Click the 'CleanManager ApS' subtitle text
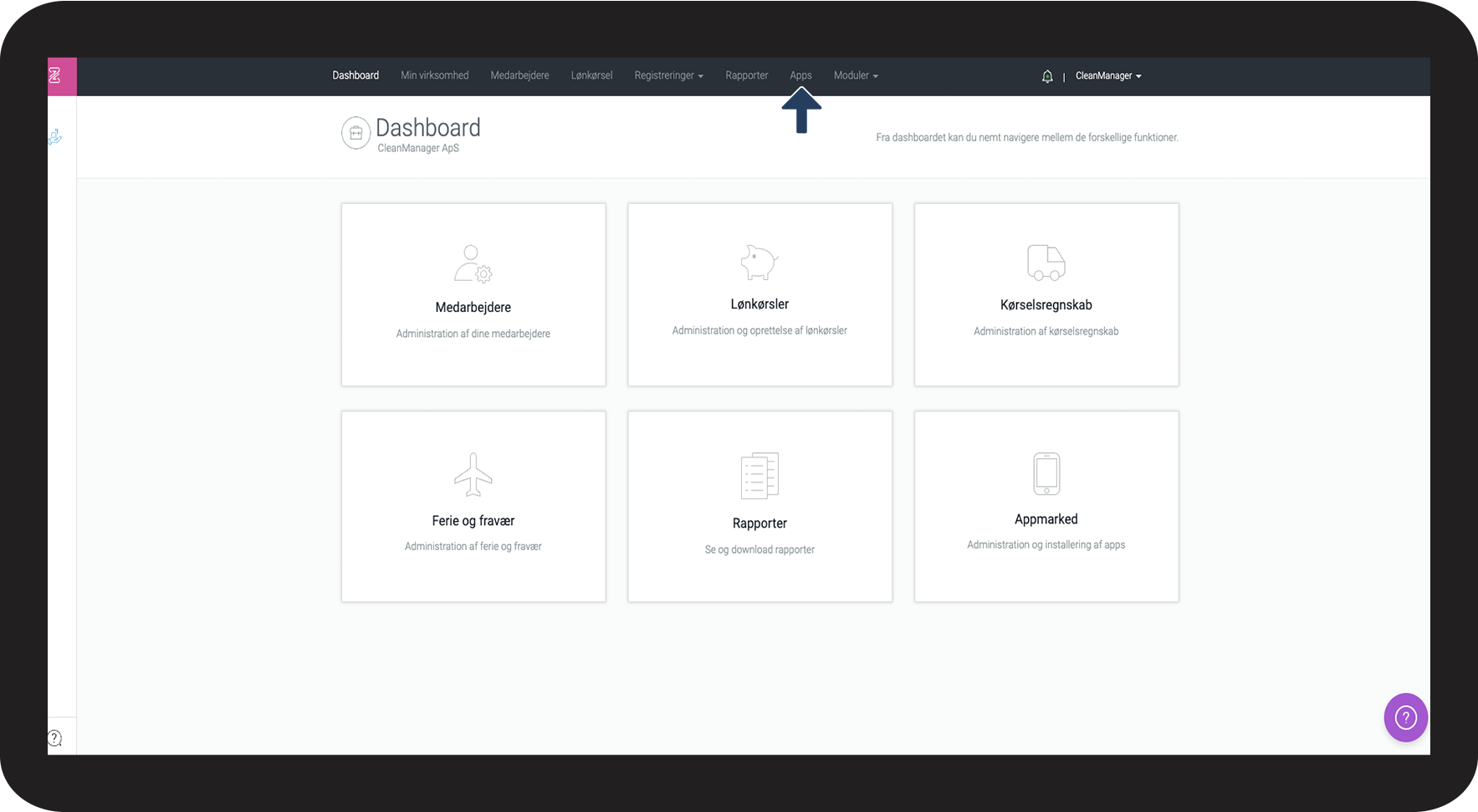The height and width of the screenshot is (812, 1478). coord(418,148)
